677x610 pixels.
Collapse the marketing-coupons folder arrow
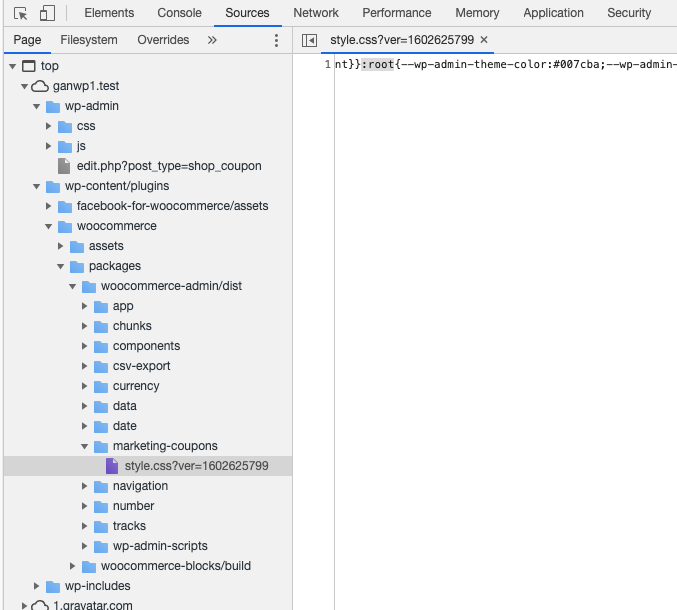coord(85,446)
